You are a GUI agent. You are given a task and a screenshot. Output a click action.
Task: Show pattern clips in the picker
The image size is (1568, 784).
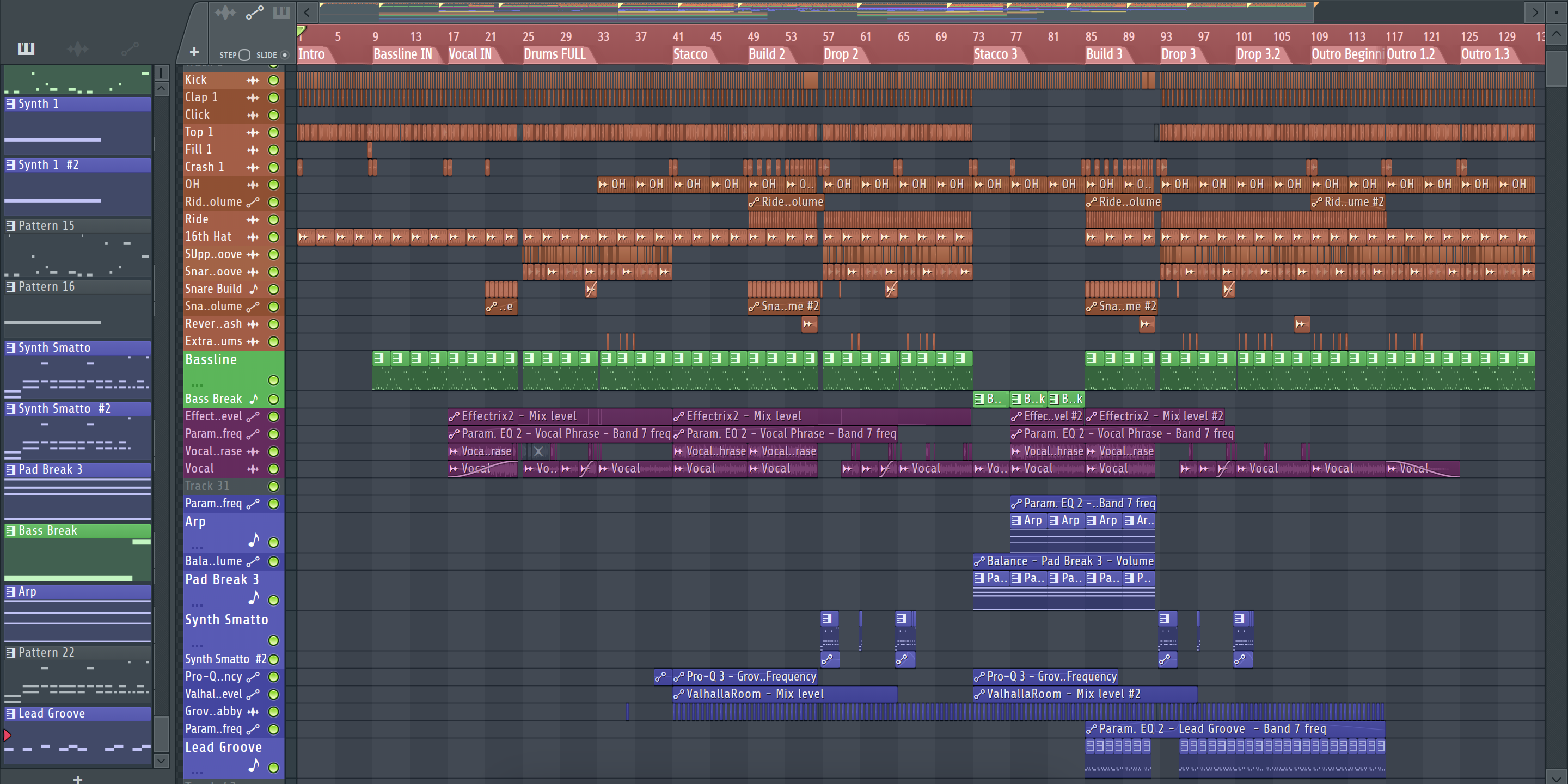26,48
